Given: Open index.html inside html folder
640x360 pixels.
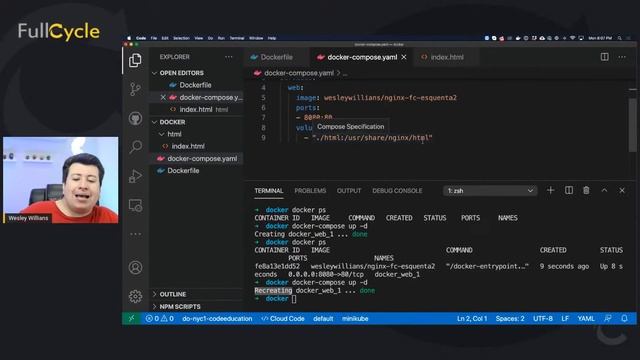Looking at the screenshot, I should (x=188, y=146).
